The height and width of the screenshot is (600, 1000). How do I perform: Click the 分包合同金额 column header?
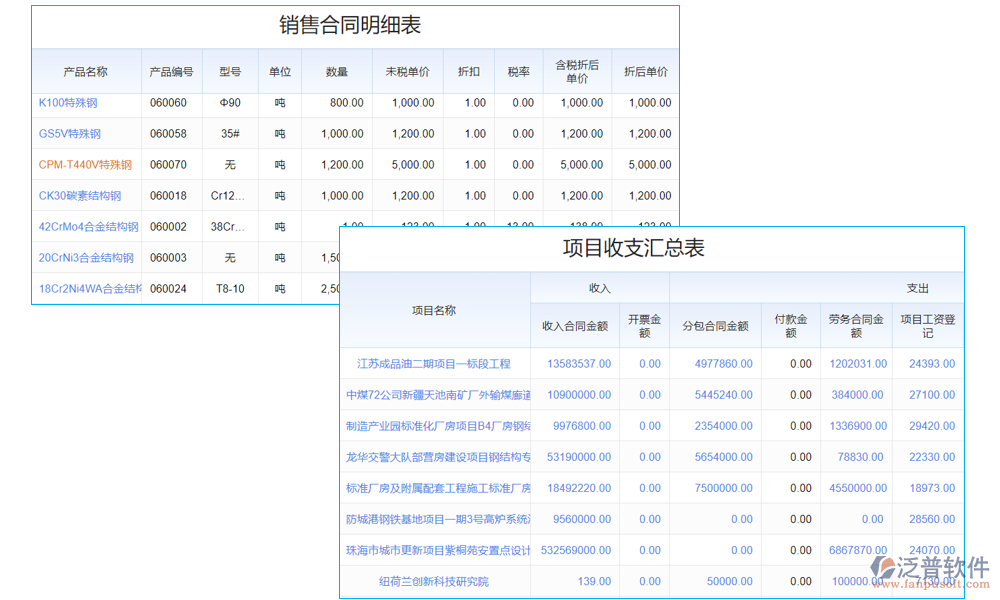pos(715,326)
